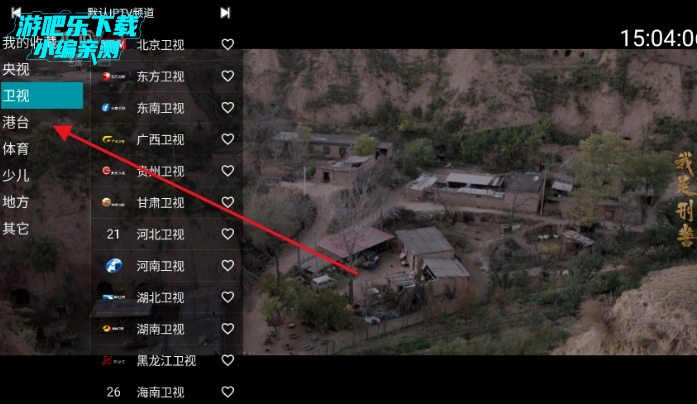The width and height of the screenshot is (697, 404).
Task: Favorite 北京卫视 with its heart icon
Action: pyautogui.click(x=228, y=44)
